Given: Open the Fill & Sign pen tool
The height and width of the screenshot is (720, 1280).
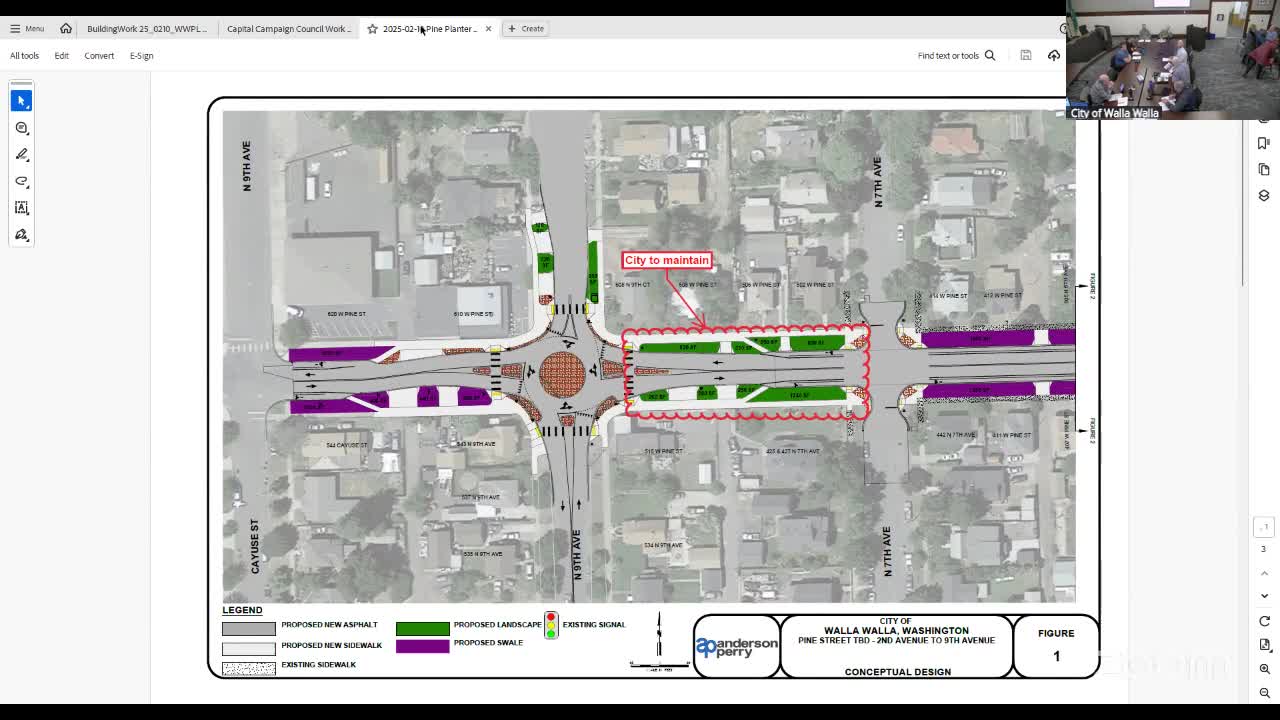Looking at the screenshot, I should point(21,235).
